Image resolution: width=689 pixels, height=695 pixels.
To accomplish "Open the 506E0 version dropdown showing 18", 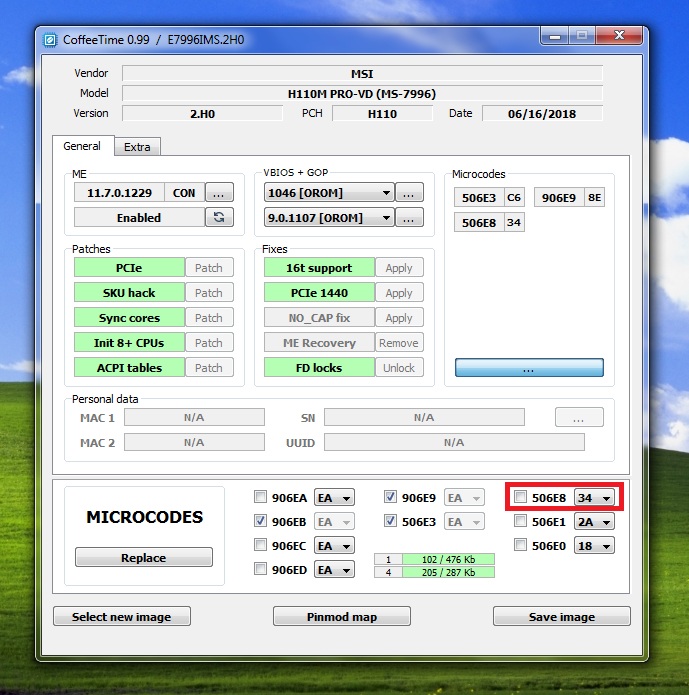I will coord(594,546).
